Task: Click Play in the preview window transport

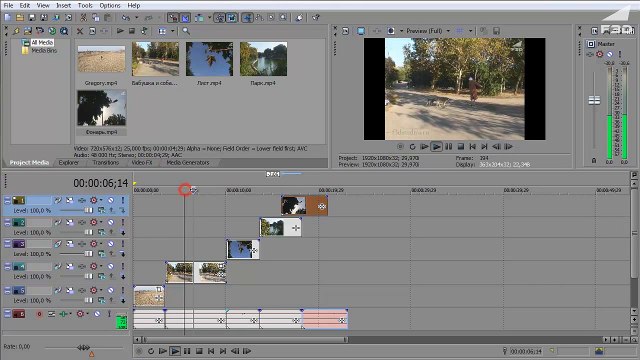Action: [436, 147]
